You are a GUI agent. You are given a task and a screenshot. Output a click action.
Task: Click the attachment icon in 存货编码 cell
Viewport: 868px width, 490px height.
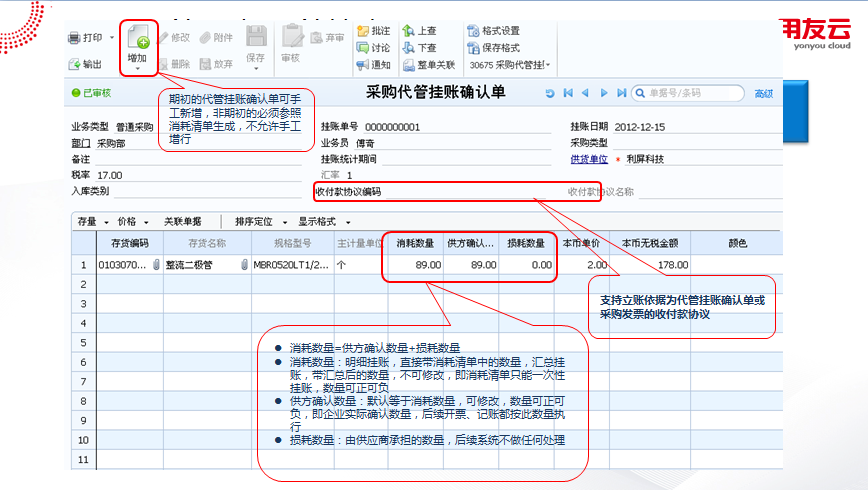point(156,265)
